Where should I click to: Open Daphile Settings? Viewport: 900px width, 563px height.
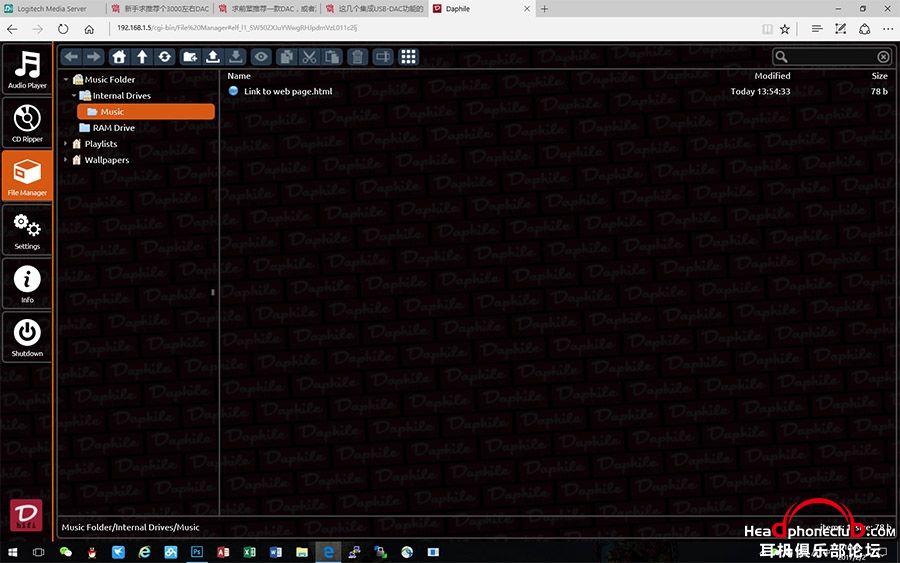[x=27, y=229]
